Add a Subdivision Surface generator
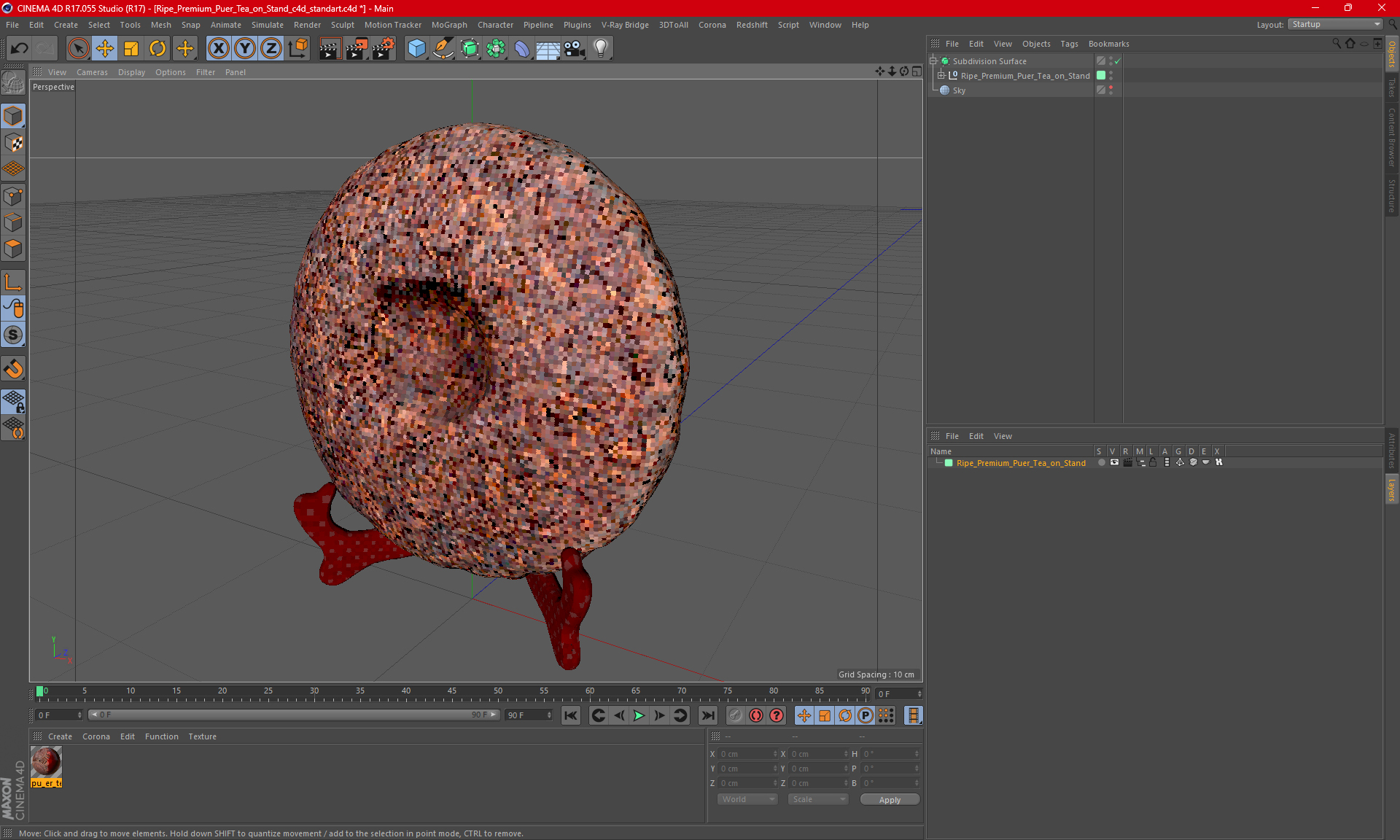 coord(470,49)
